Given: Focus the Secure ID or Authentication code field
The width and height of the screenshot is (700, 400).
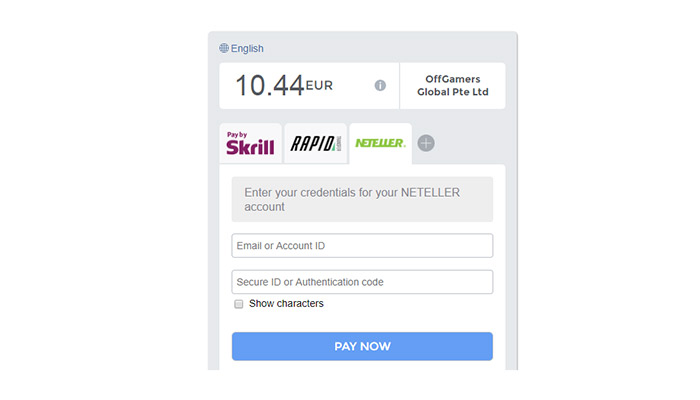Looking at the screenshot, I should pyautogui.click(x=362, y=282).
